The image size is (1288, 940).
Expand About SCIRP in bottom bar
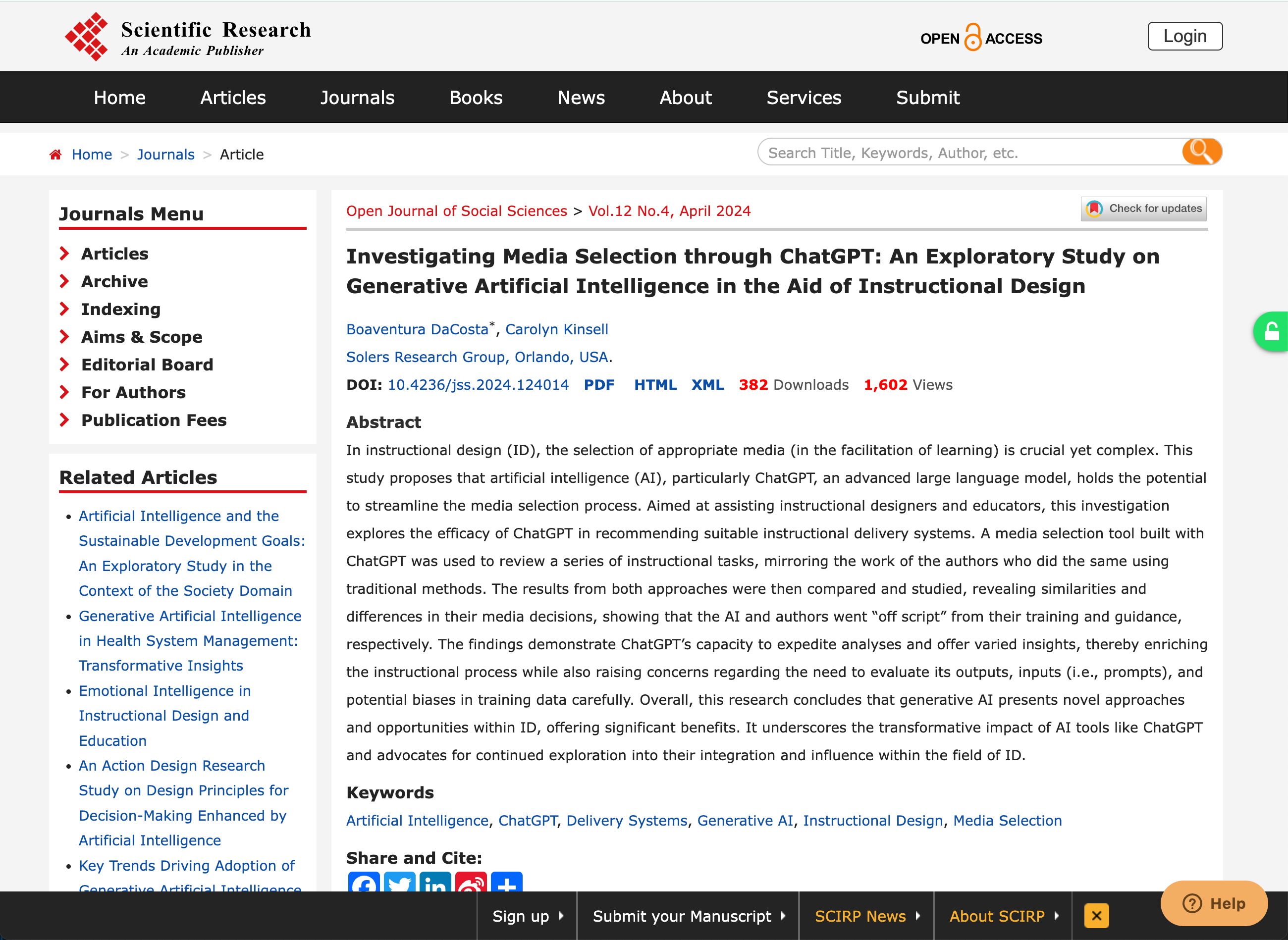coord(1004,916)
